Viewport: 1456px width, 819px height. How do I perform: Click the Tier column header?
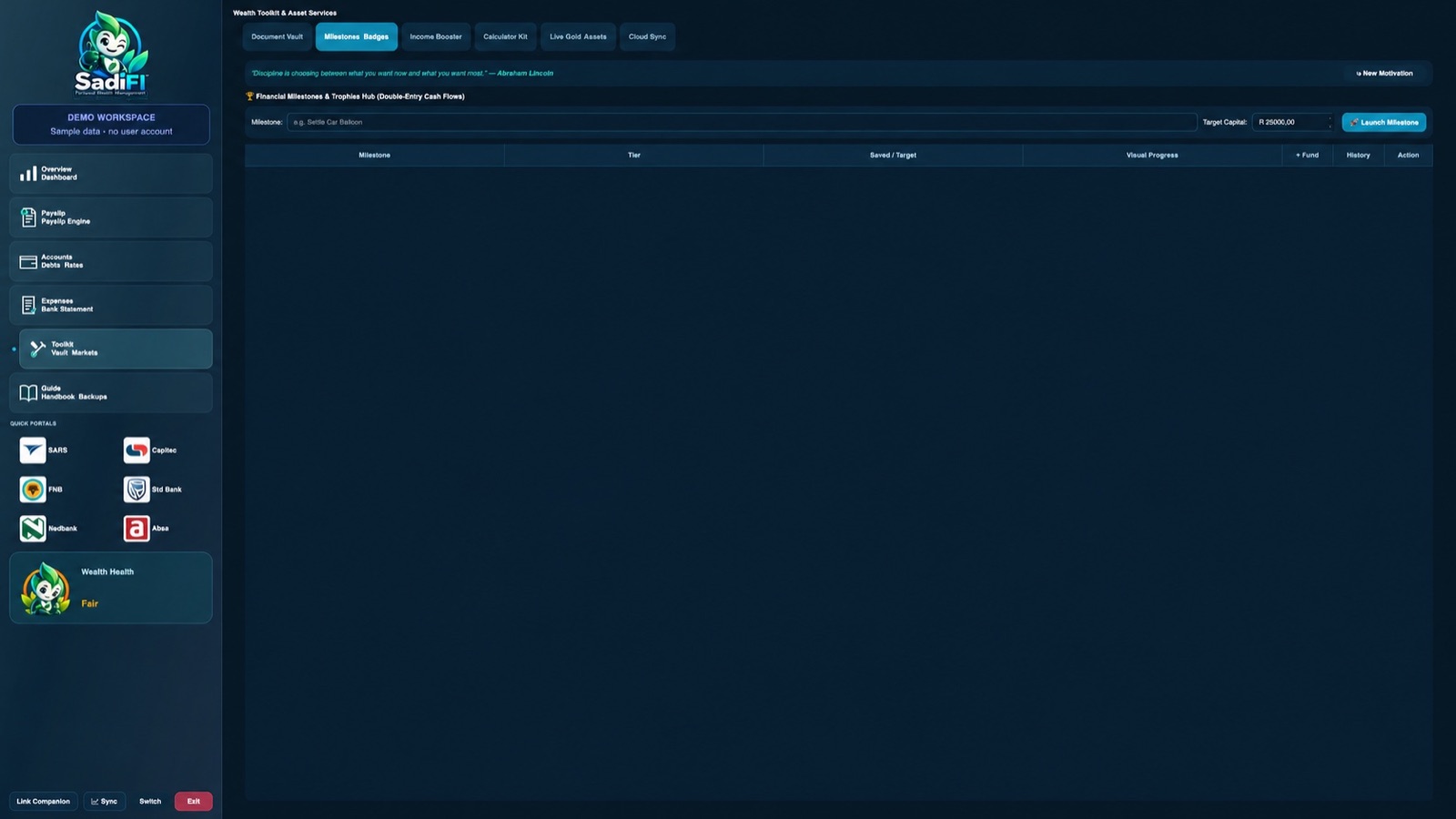(634, 155)
